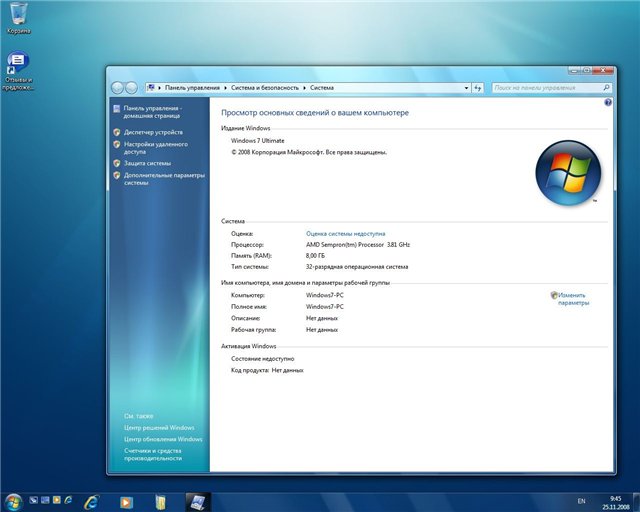Select Система и безопасность breadcrumb
The image size is (640, 512).
coord(265,88)
